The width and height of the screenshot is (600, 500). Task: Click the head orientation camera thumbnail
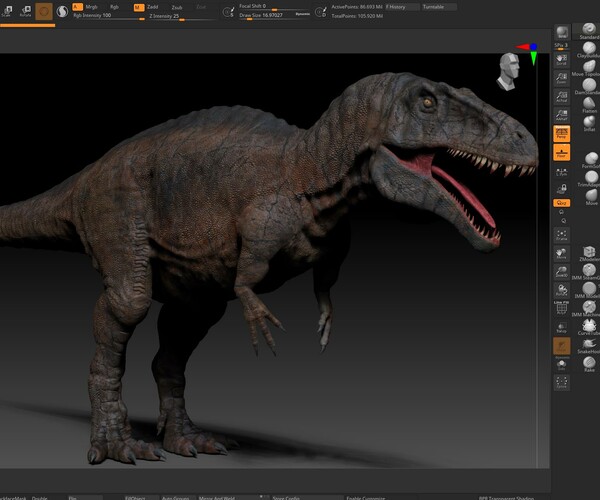click(508, 72)
